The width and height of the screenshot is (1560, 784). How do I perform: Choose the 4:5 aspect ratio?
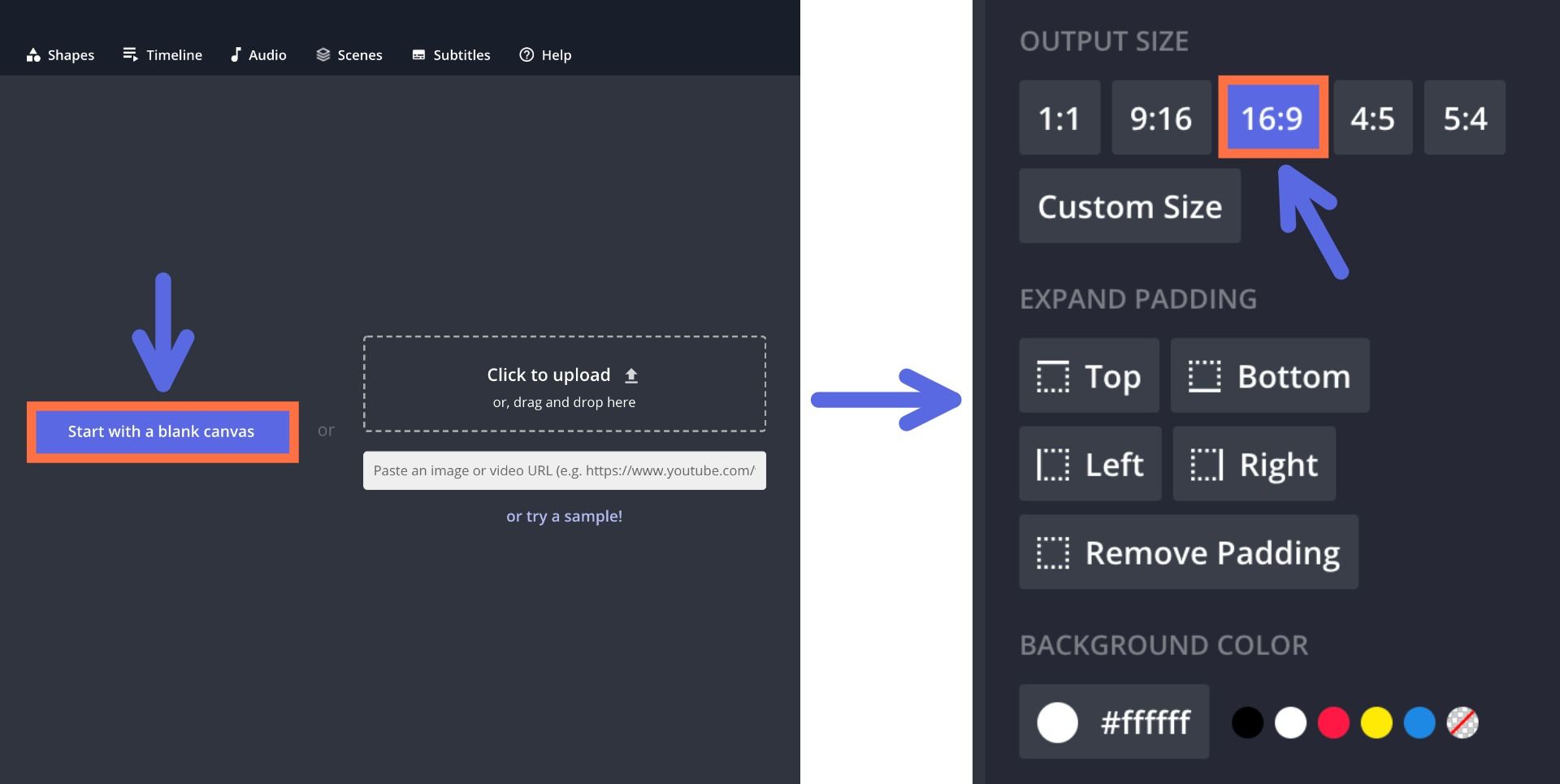click(x=1372, y=119)
